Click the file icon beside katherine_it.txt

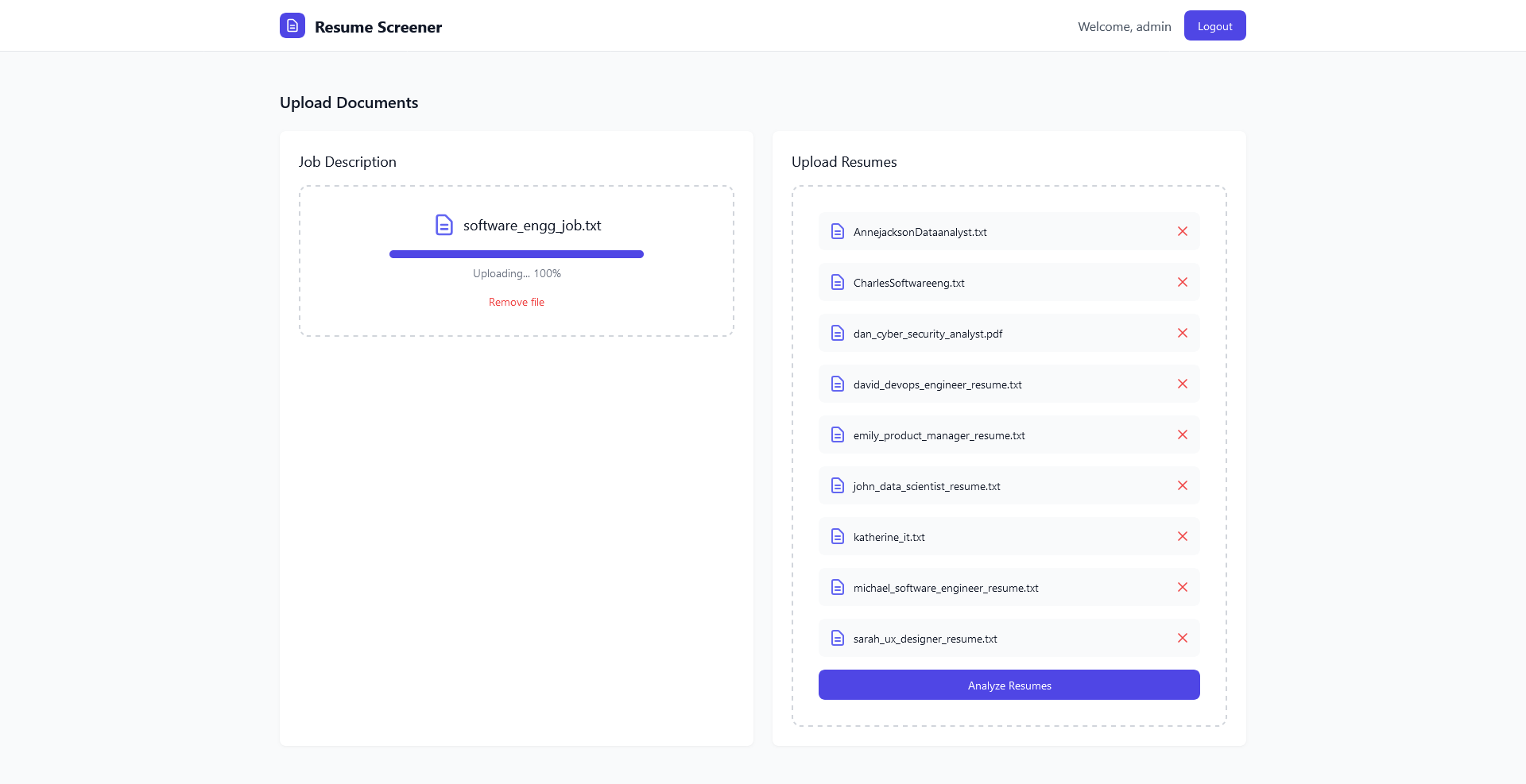pos(837,536)
